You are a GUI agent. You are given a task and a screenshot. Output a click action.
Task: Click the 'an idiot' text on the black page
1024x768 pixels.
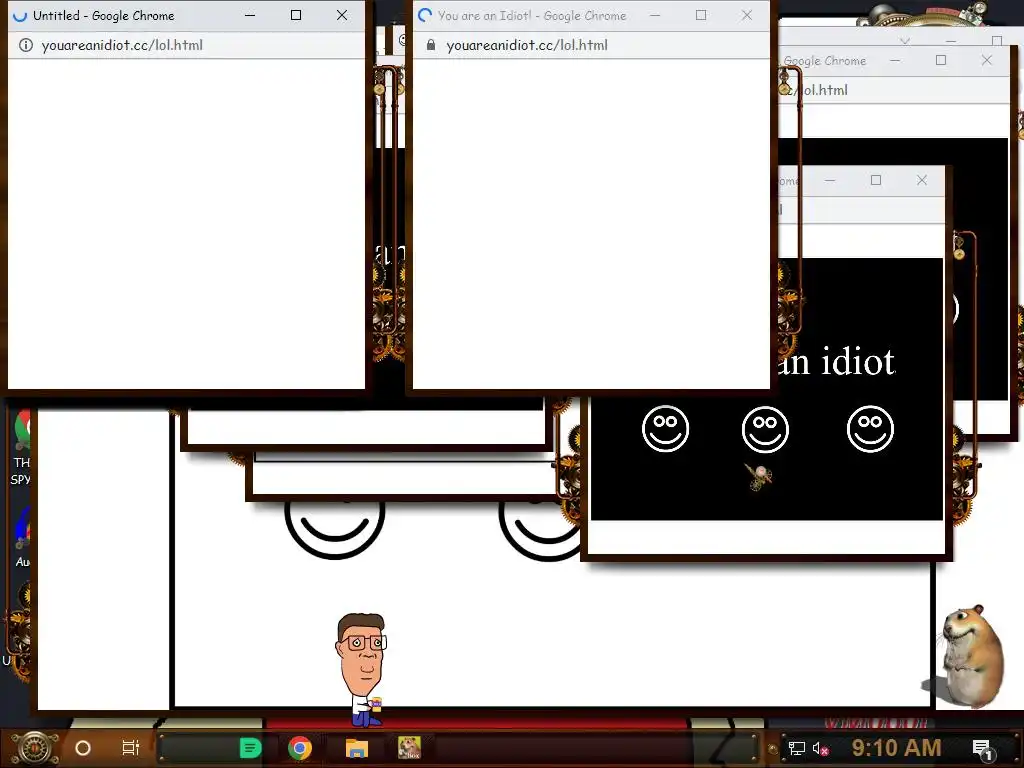tap(835, 361)
